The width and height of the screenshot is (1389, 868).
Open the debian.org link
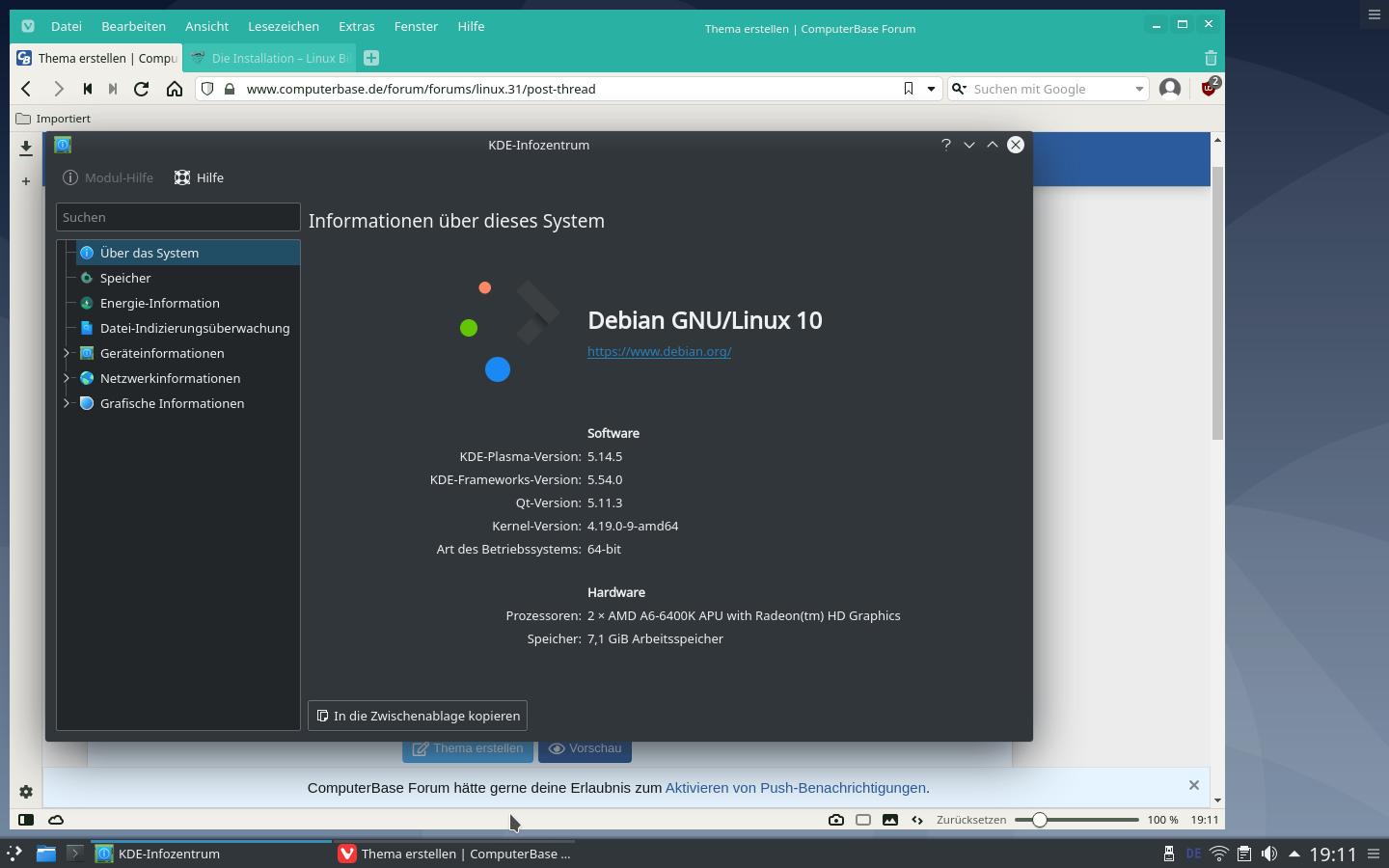659,351
